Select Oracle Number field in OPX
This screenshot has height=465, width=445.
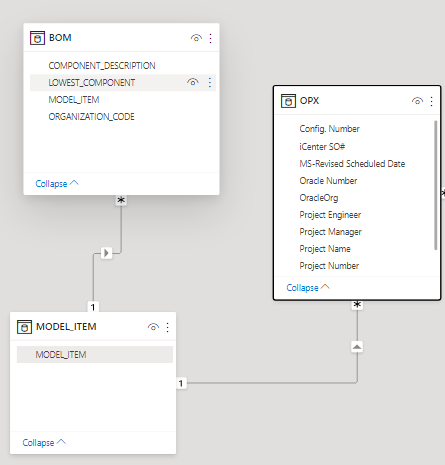pos(328,181)
